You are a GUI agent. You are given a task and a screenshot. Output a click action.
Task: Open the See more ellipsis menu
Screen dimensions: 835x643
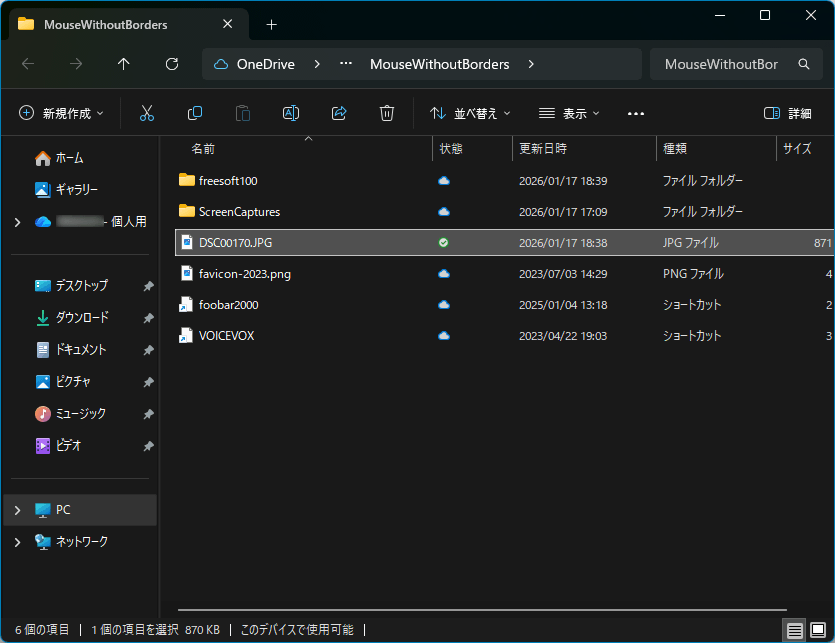(636, 114)
